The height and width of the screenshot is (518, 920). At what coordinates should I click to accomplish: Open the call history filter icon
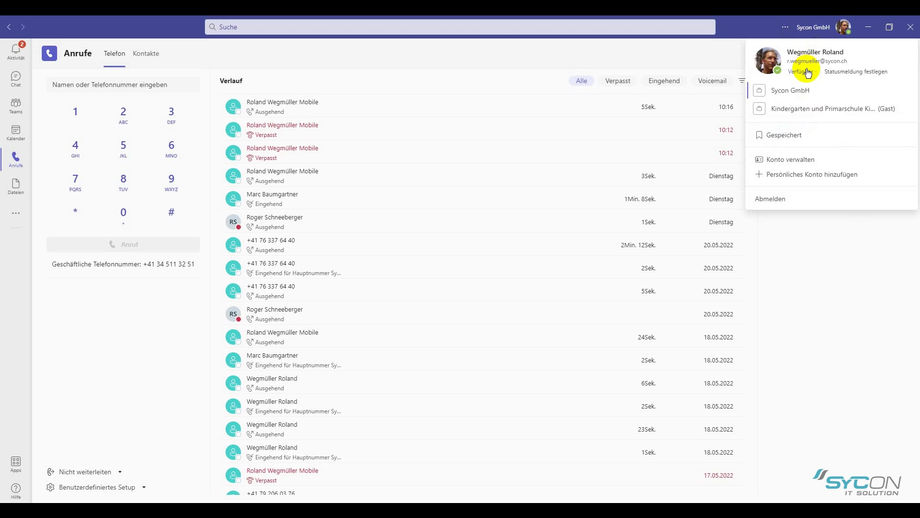click(x=742, y=80)
